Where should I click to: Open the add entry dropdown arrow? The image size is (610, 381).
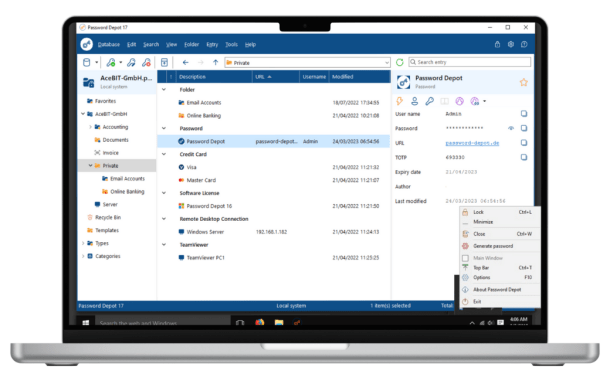[x=121, y=62]
